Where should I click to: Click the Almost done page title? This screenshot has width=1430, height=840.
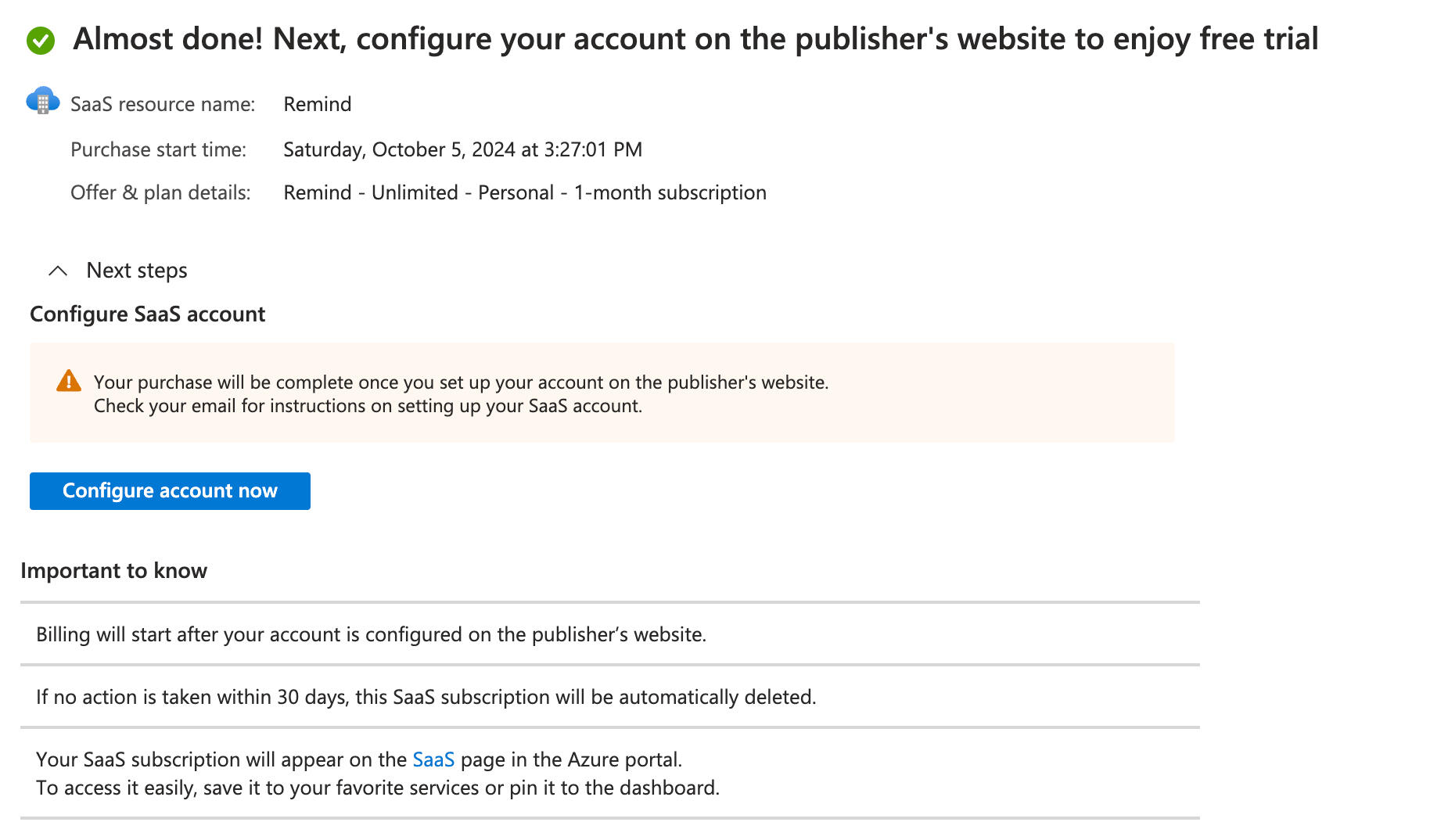(x=696, y=38)
